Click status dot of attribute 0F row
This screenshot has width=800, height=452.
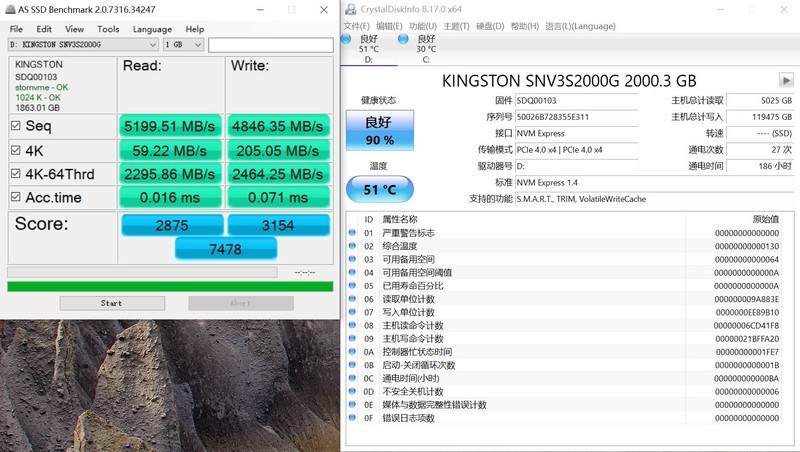pos(352,418)
